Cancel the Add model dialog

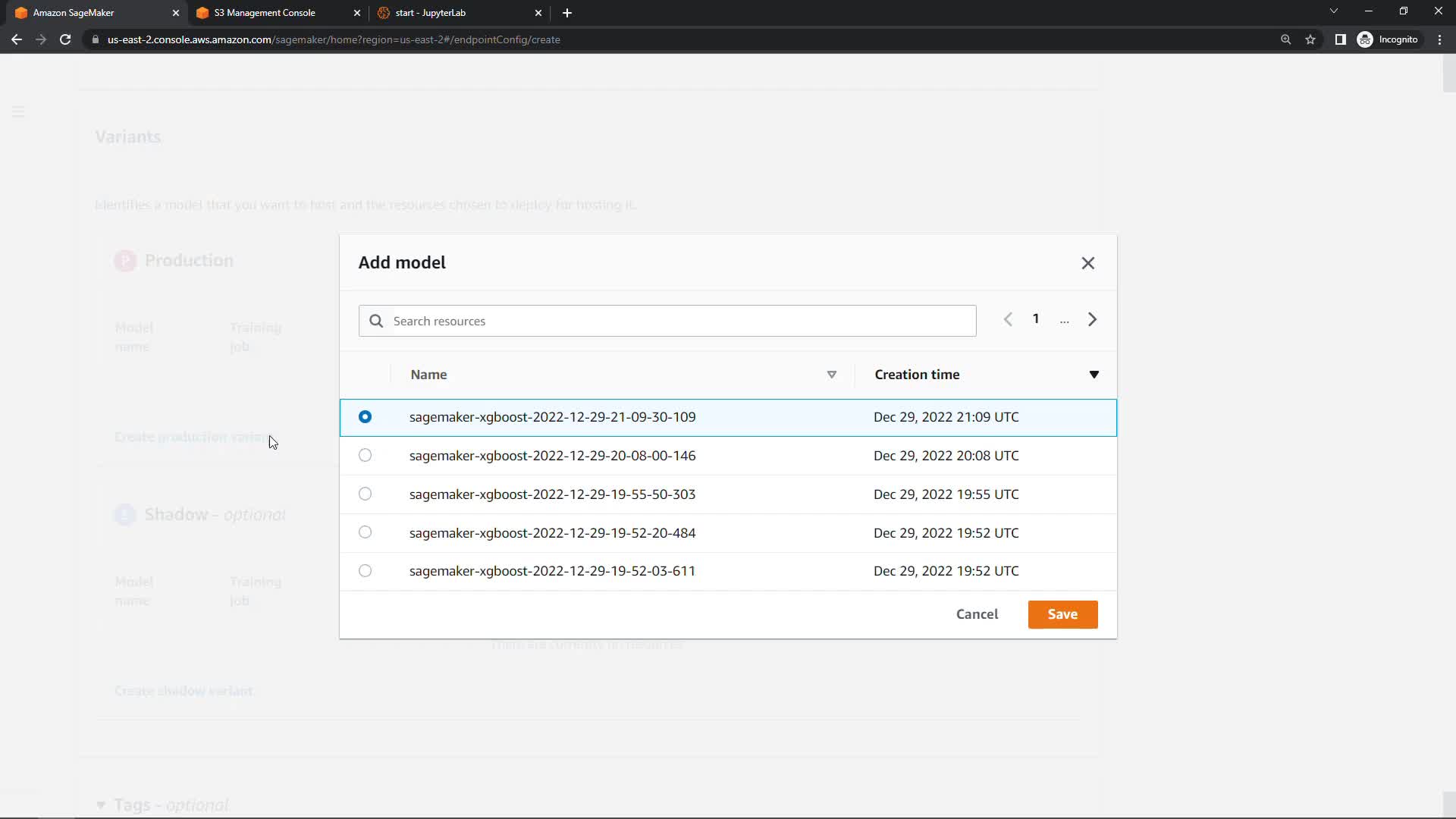click(x=977, y=614)
